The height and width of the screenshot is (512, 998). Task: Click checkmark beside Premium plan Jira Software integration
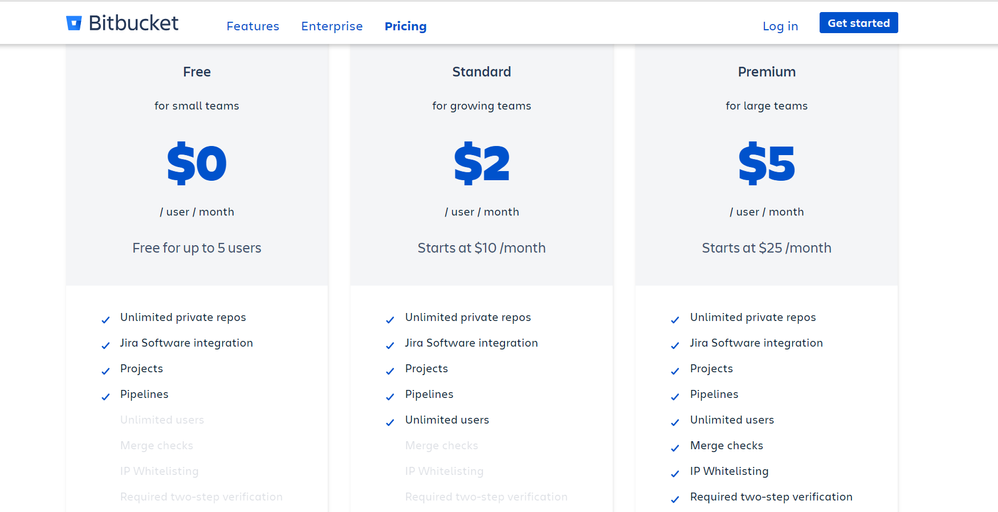675,345
